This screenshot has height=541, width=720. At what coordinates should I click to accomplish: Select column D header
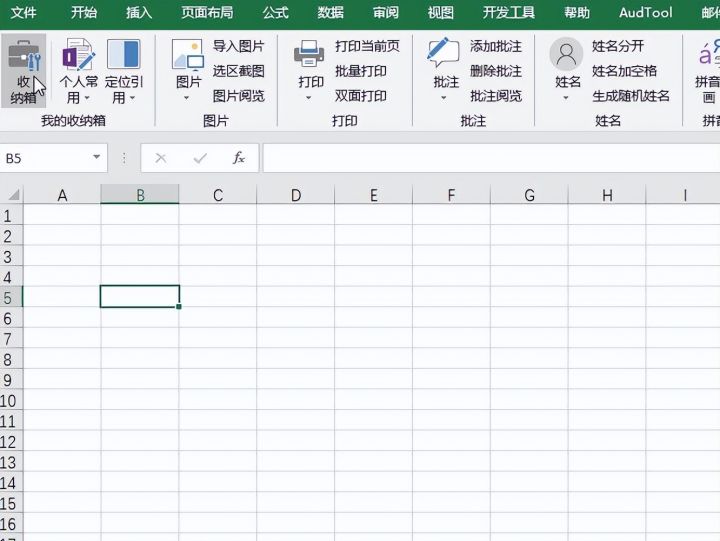click(296, 195)
